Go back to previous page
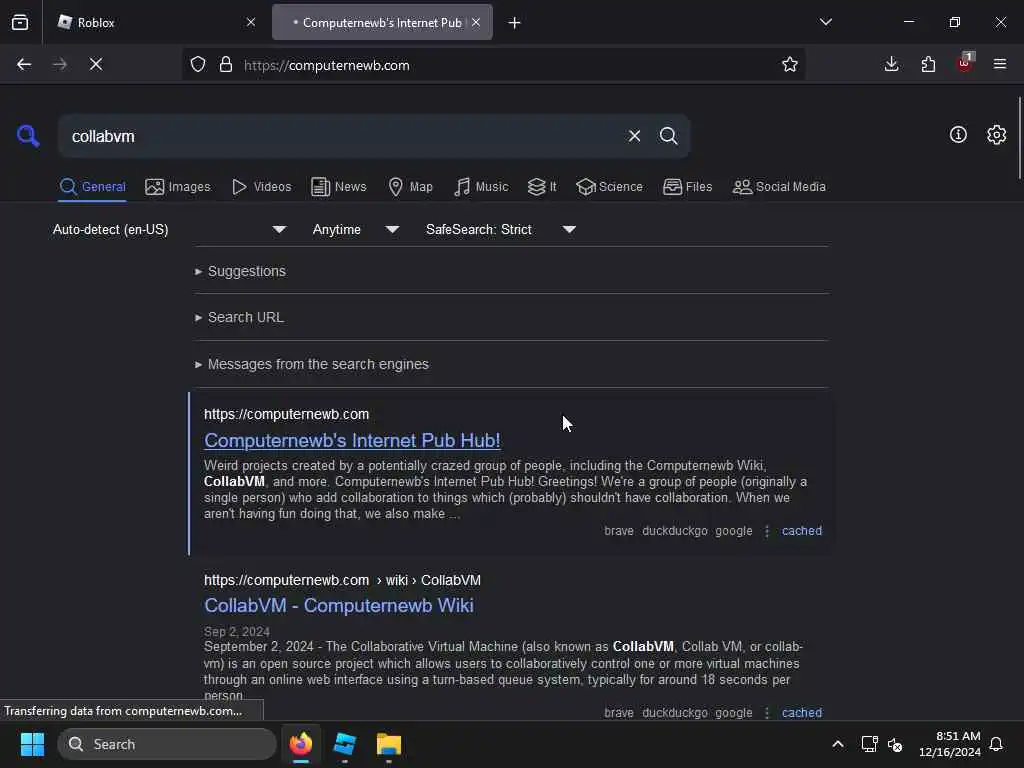Viewport: 1024px width, 768px height. click(x=24, y=65)
